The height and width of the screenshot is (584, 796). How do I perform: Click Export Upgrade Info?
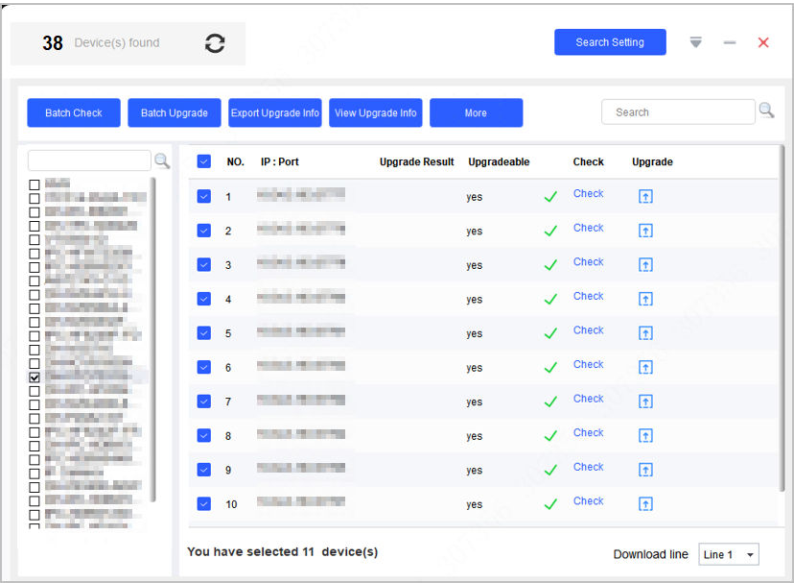(x=275, y=113)
